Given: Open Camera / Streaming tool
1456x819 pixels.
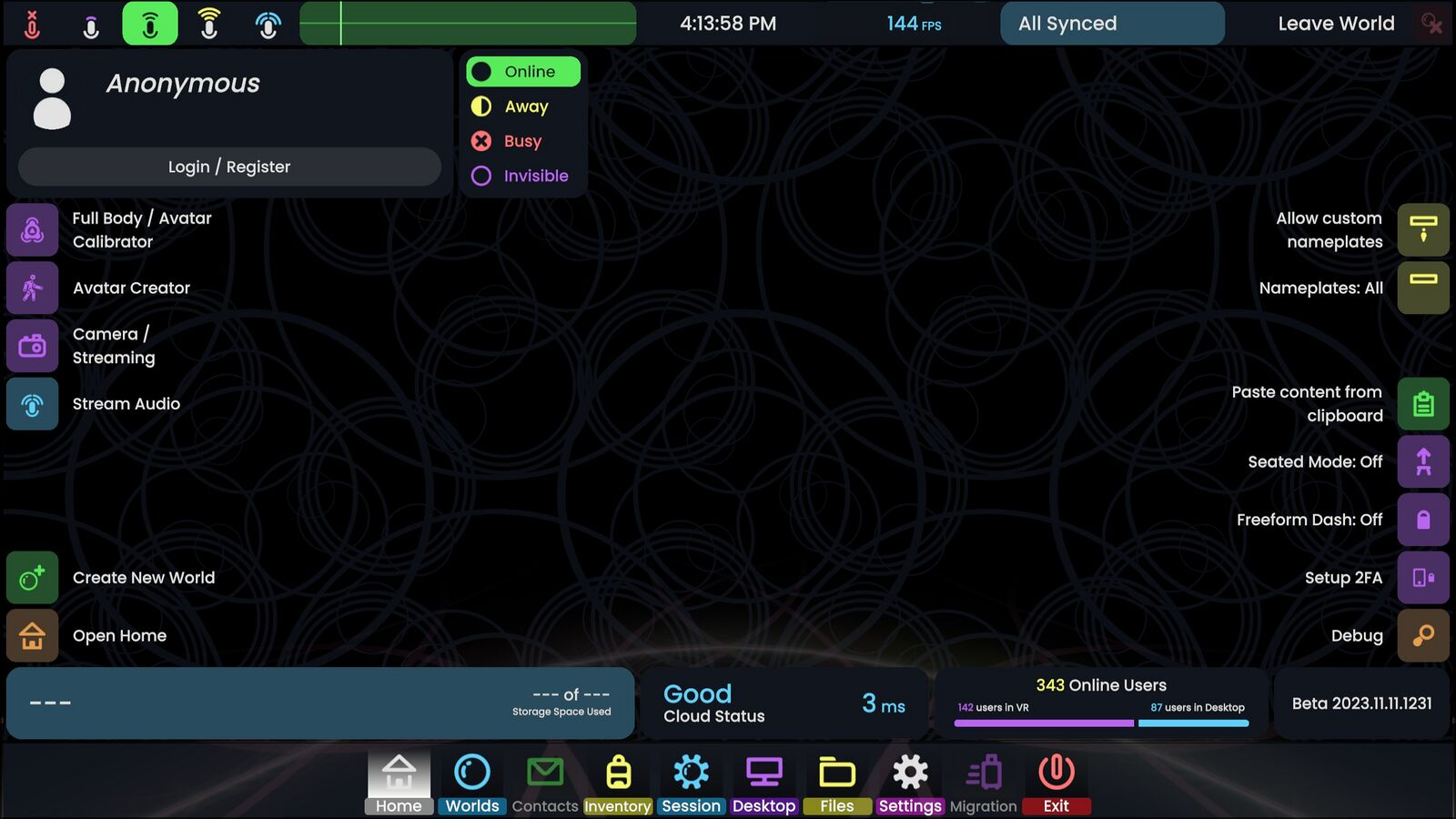Looking at the screenshot, I should 33,346.
